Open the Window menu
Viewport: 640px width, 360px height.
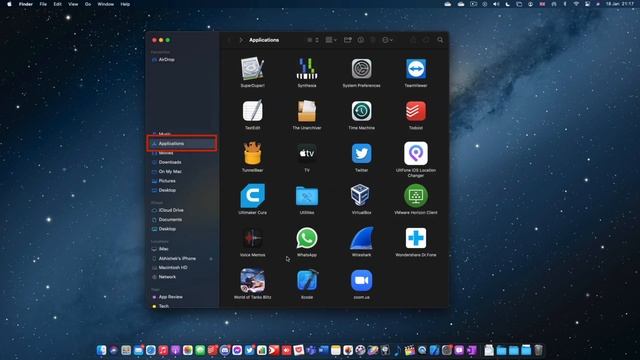click(106, 4)
